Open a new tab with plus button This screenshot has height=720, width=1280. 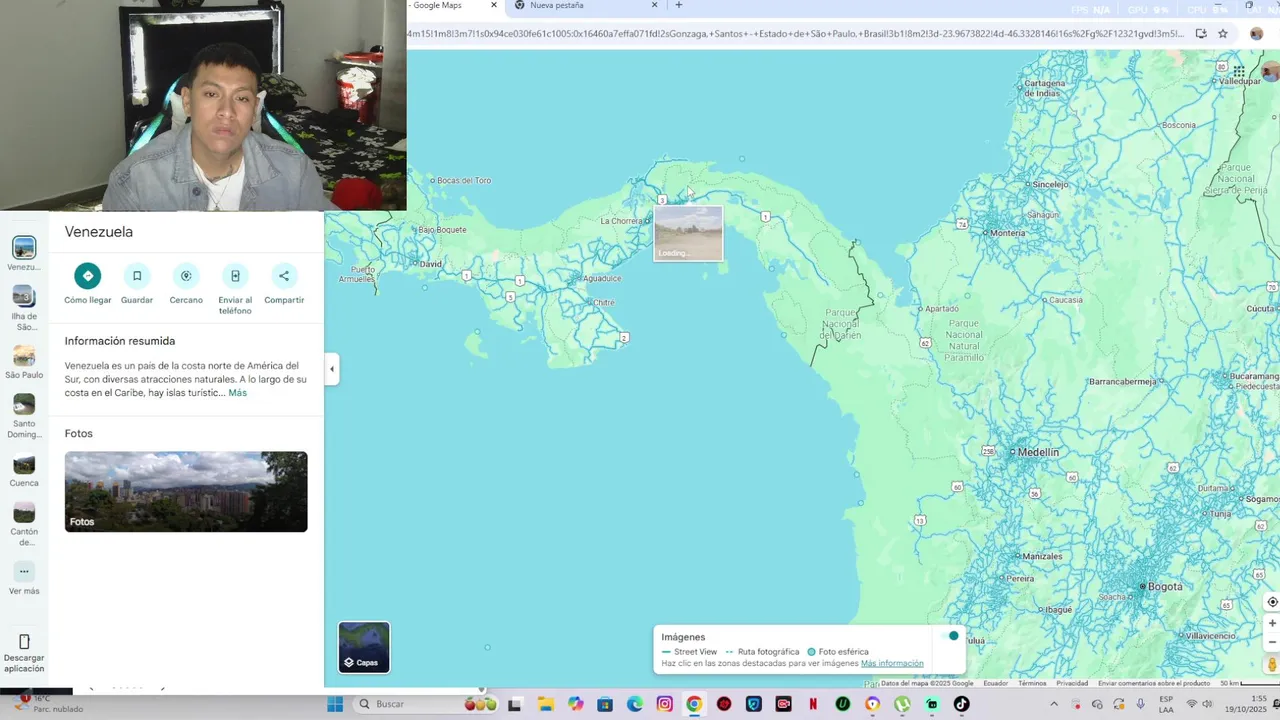click(x=679, y=5)
